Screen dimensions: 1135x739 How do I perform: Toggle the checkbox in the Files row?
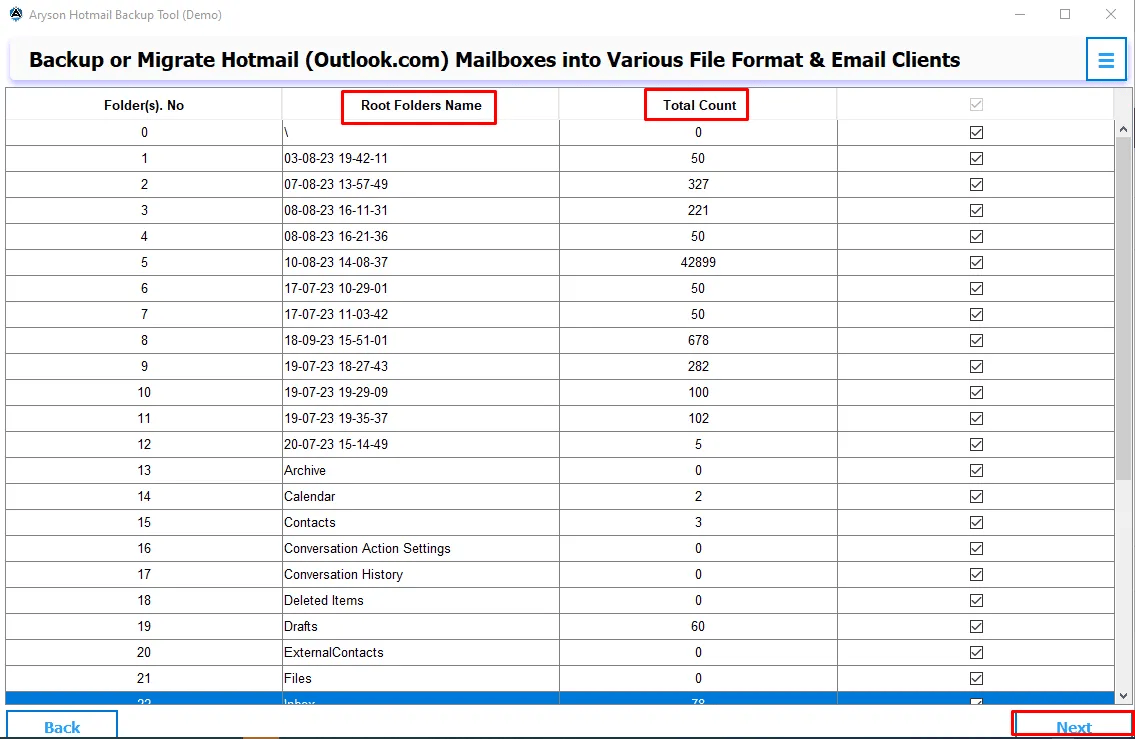point(976,679)
